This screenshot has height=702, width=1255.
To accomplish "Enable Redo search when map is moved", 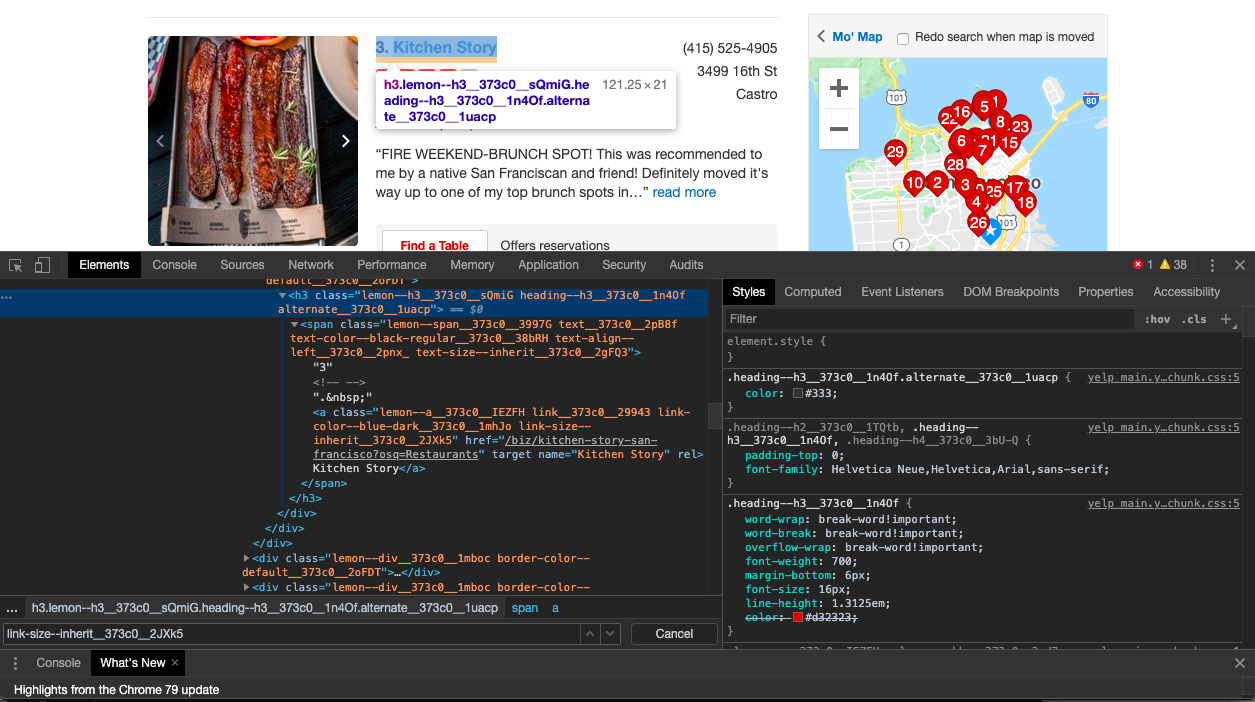I will coord(903,37).
